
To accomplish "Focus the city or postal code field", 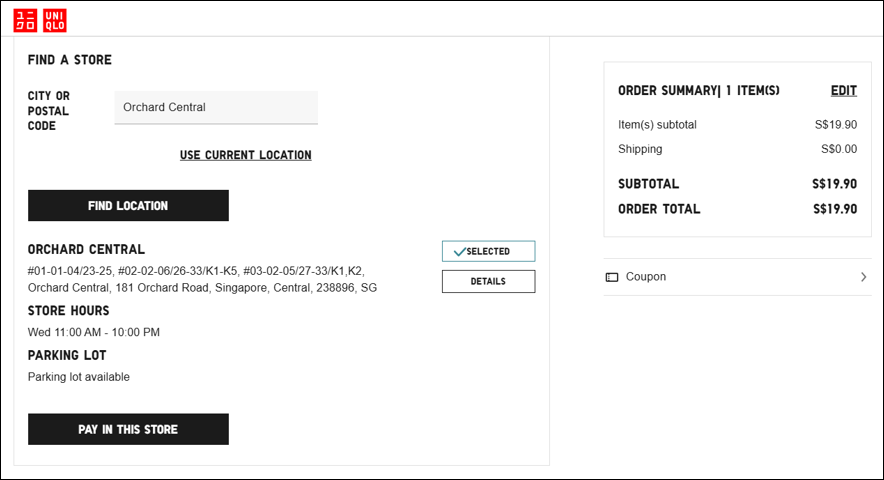I will coord(216,107).
